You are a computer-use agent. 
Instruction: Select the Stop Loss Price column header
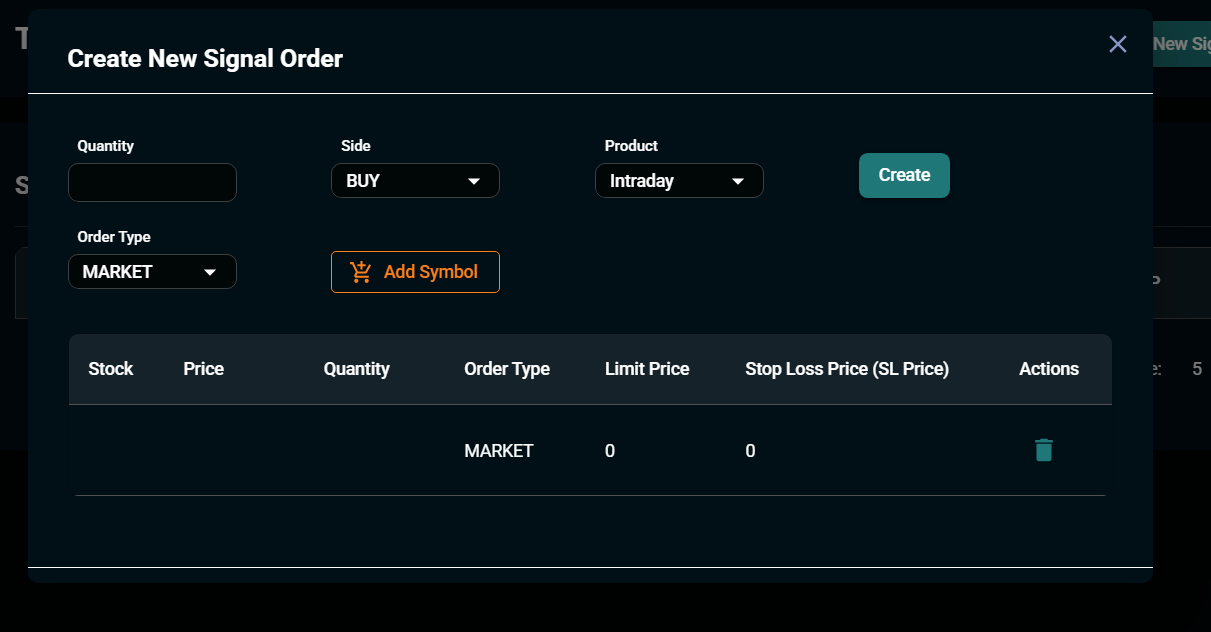point(847,368)
